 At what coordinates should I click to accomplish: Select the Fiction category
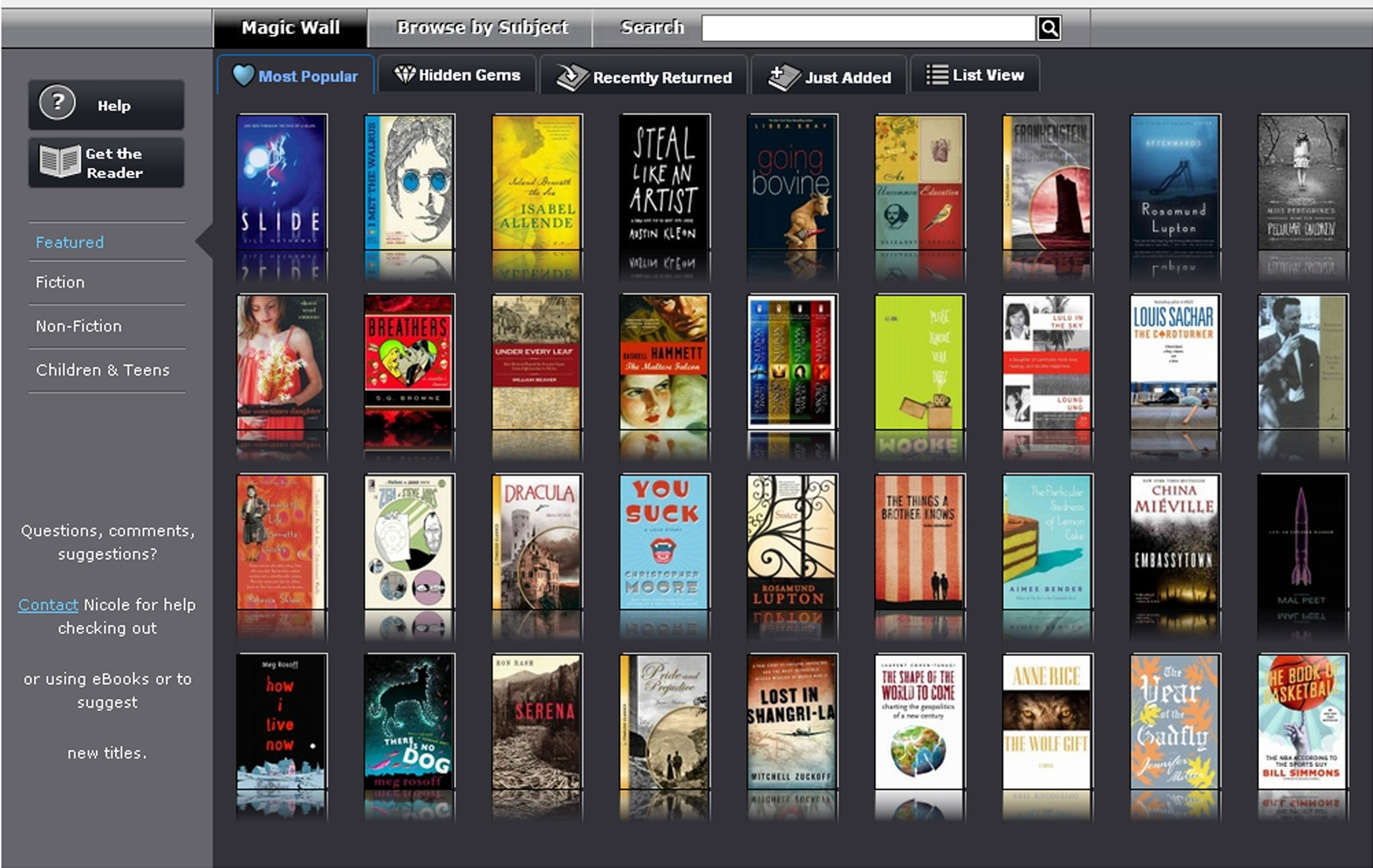tap(60, 282)
